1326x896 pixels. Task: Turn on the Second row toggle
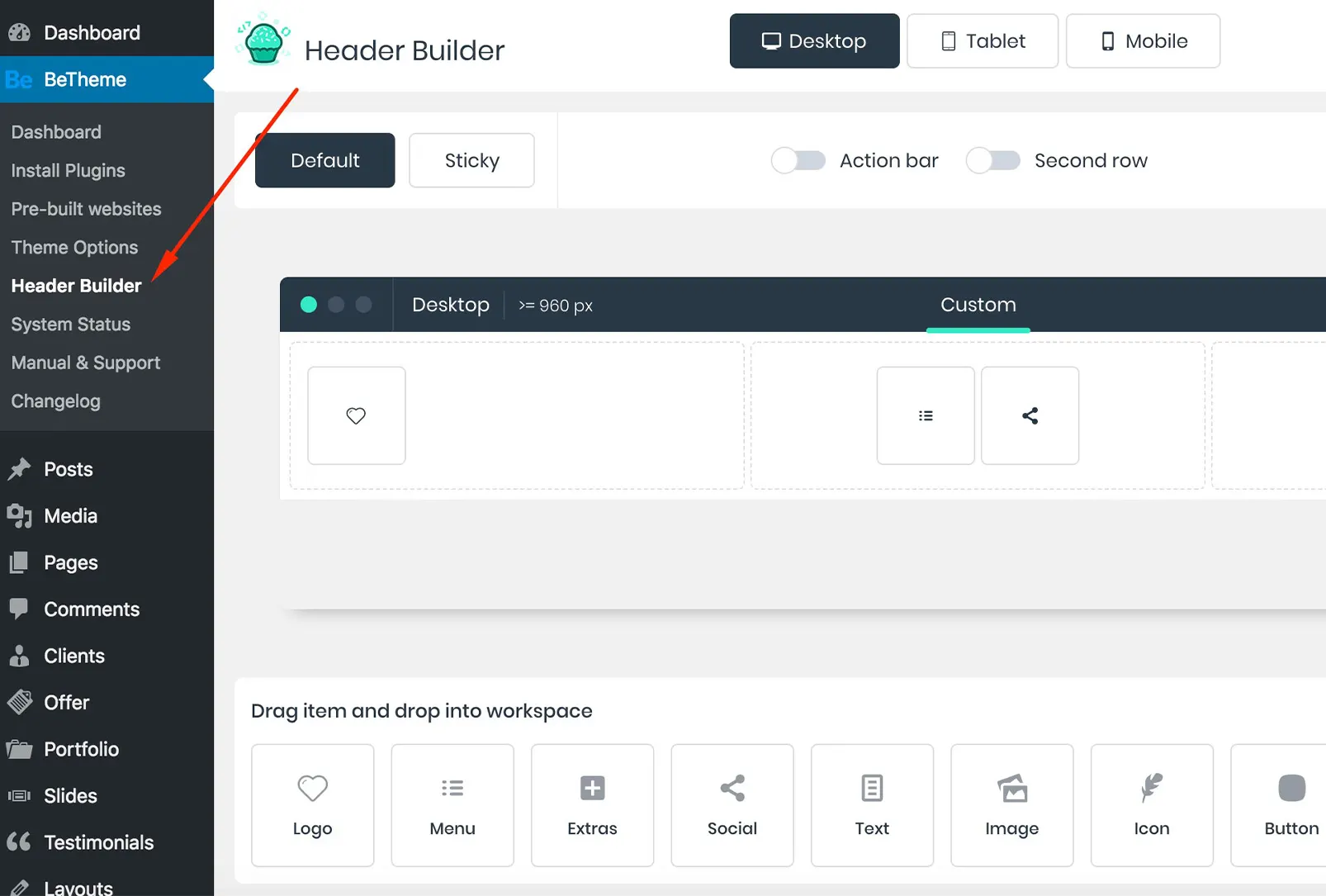[x=993, y=160]
